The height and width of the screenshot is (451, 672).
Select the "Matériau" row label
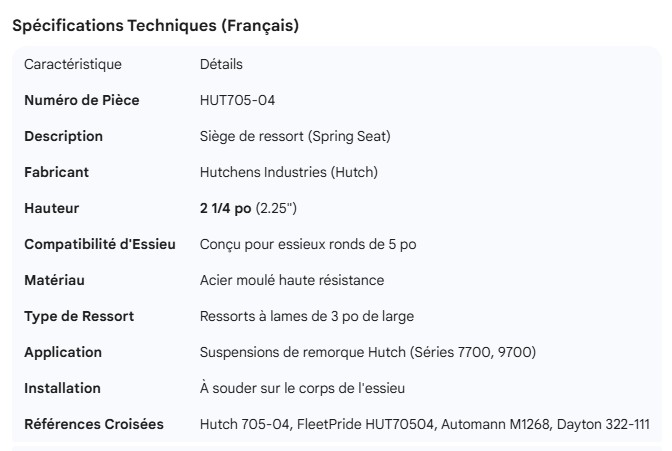55,280
